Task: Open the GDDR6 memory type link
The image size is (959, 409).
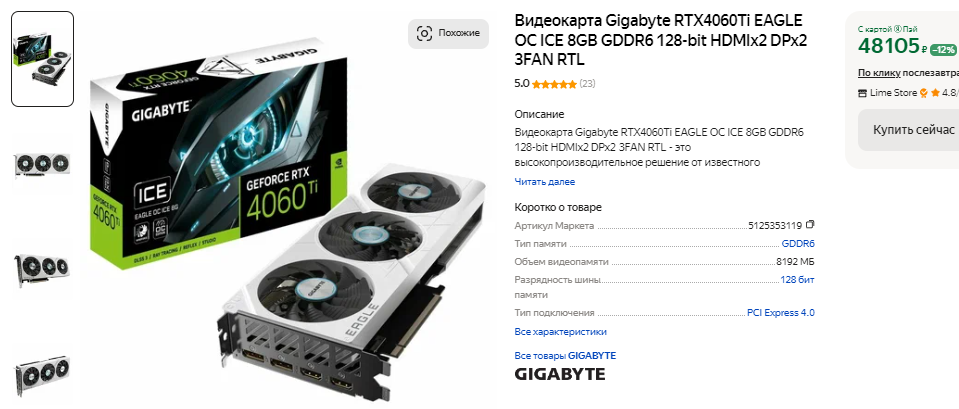Action: click(798, 244)
